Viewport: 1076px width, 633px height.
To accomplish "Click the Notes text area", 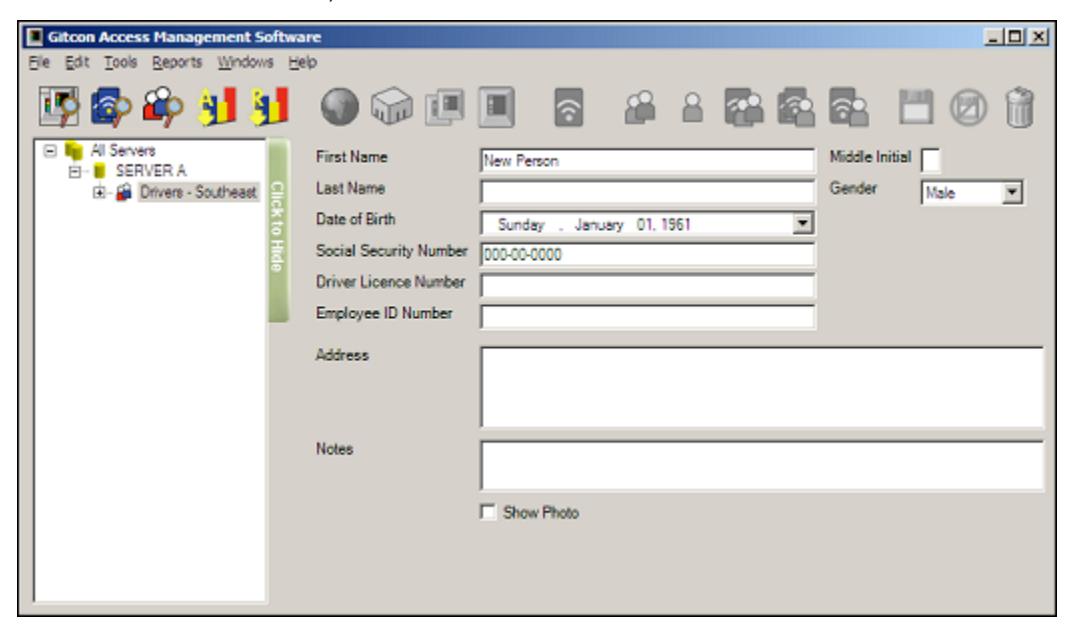I will tap(762, 465).
